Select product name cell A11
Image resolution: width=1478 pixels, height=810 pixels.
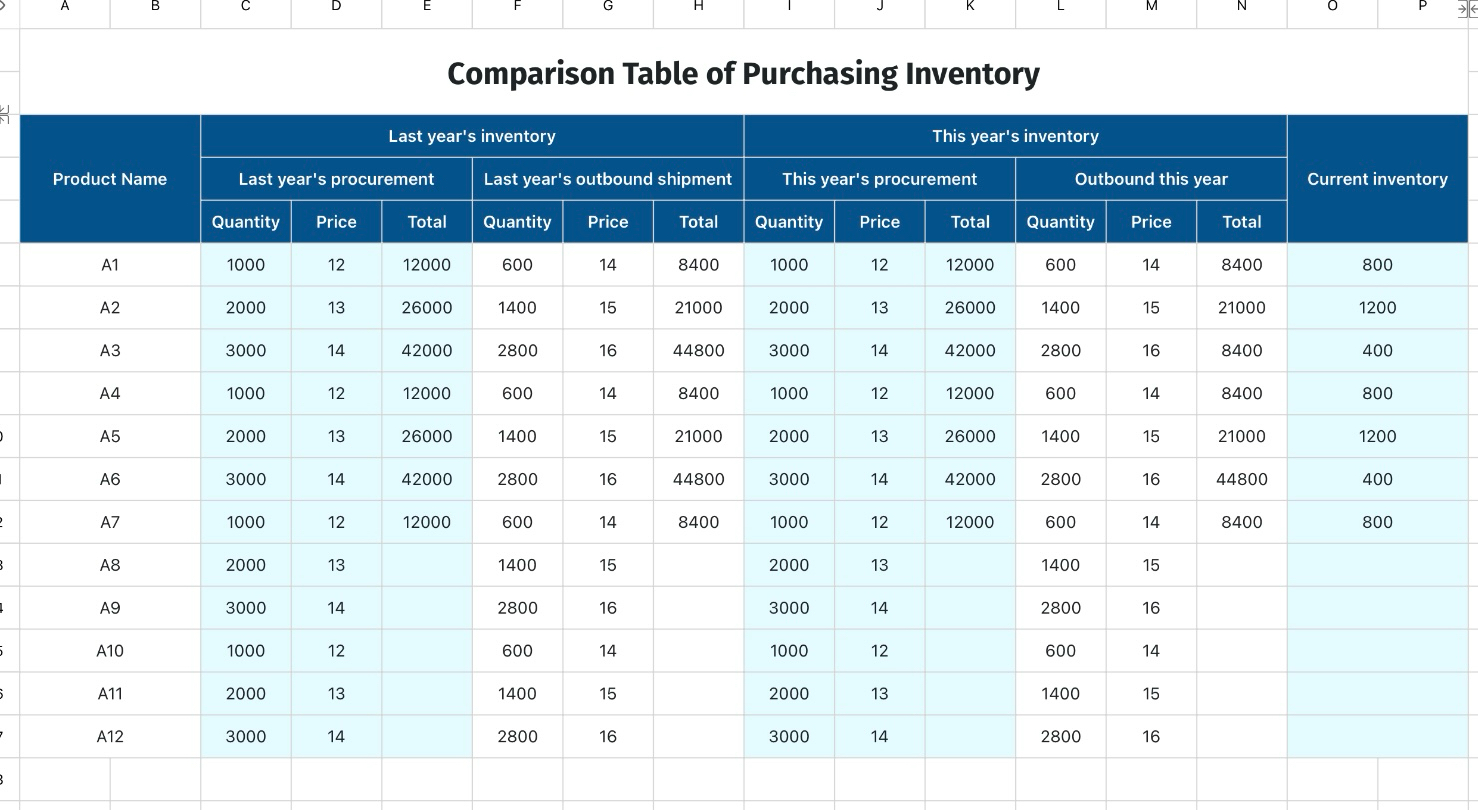tap(110, 694)
